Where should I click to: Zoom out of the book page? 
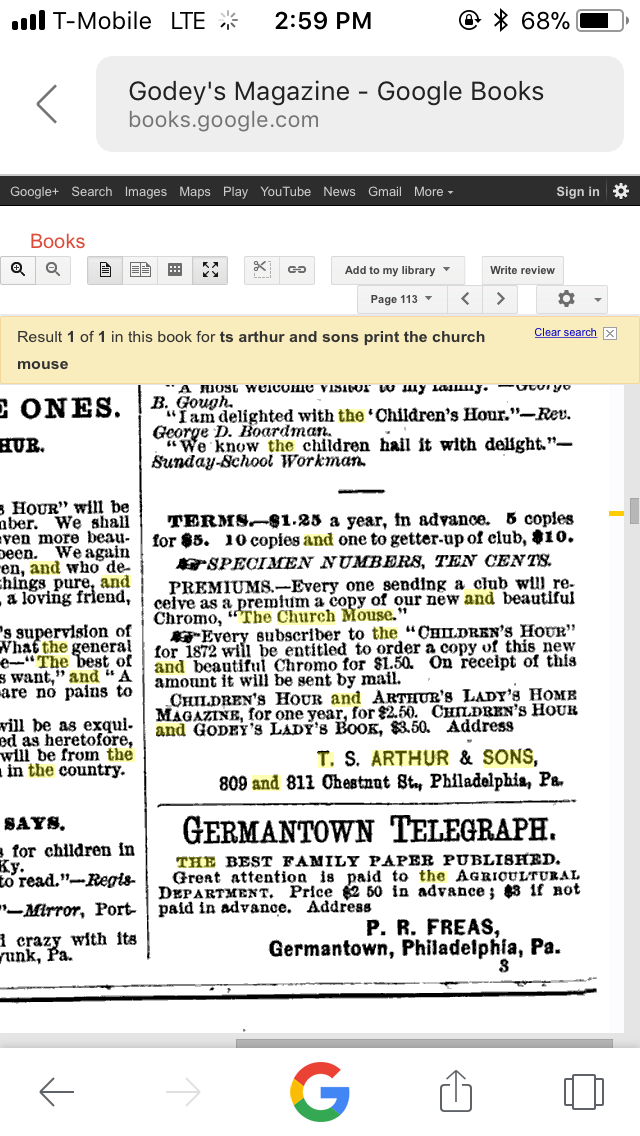point(53,270)
